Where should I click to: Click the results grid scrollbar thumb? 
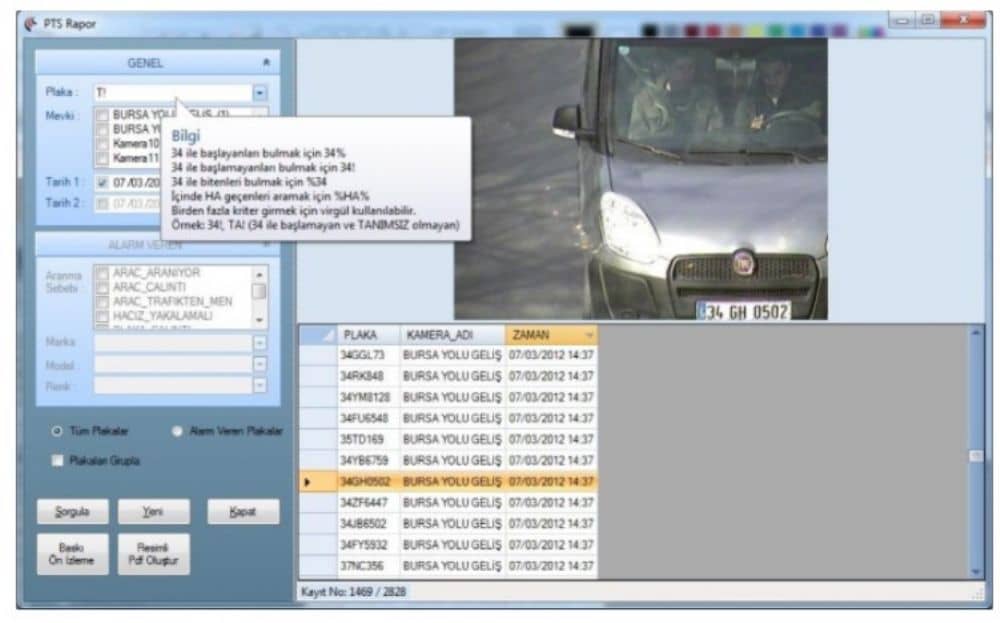pyautogui.click(x=976, y=457)
